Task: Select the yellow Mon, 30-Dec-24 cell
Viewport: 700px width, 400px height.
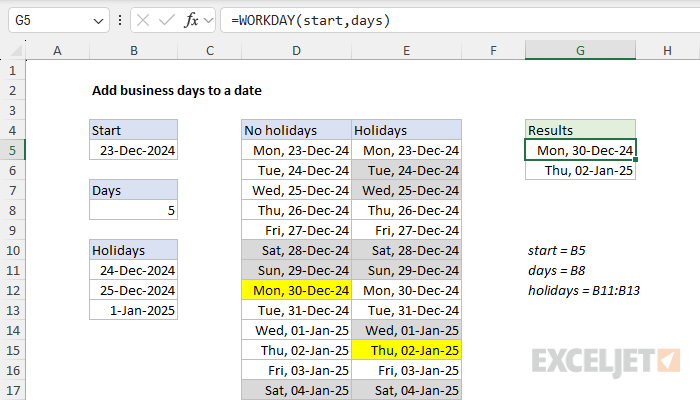Action: point(296,291)
